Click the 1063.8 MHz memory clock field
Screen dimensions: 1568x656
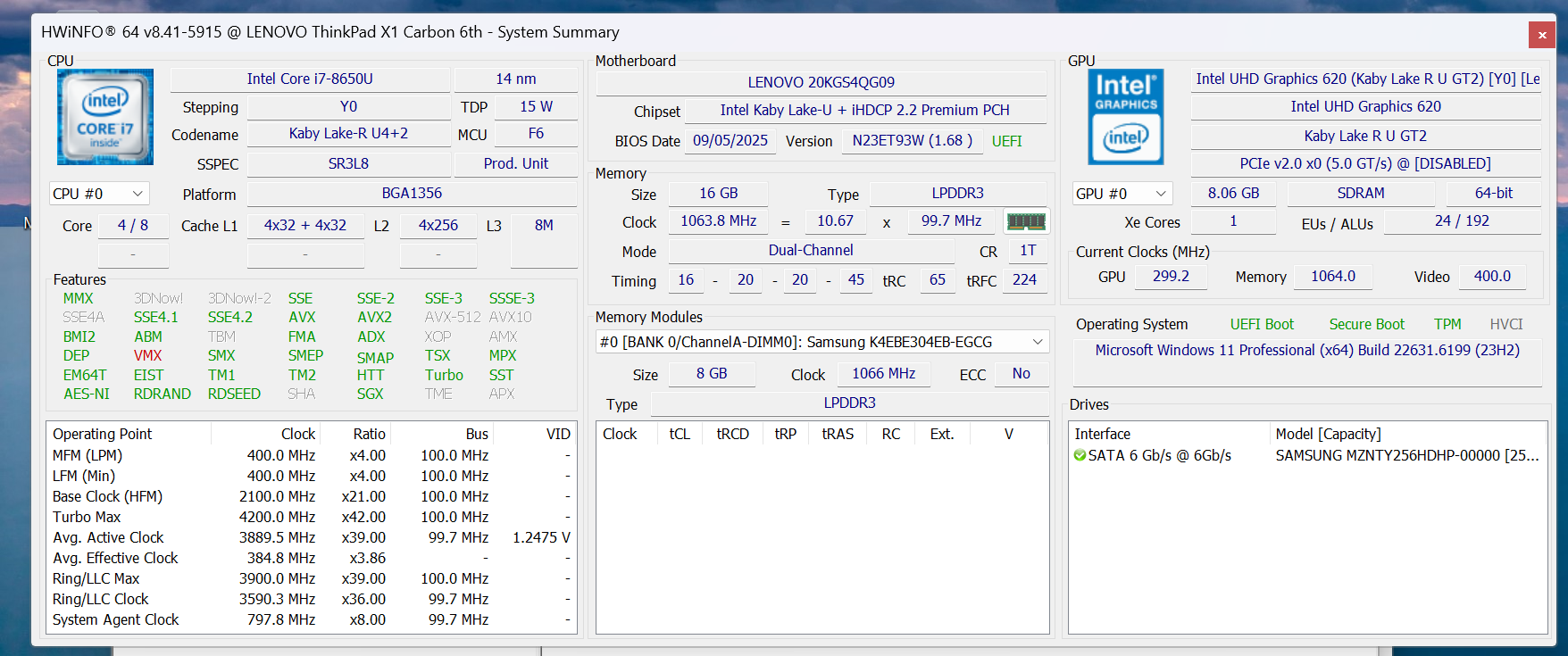[719, 220]
